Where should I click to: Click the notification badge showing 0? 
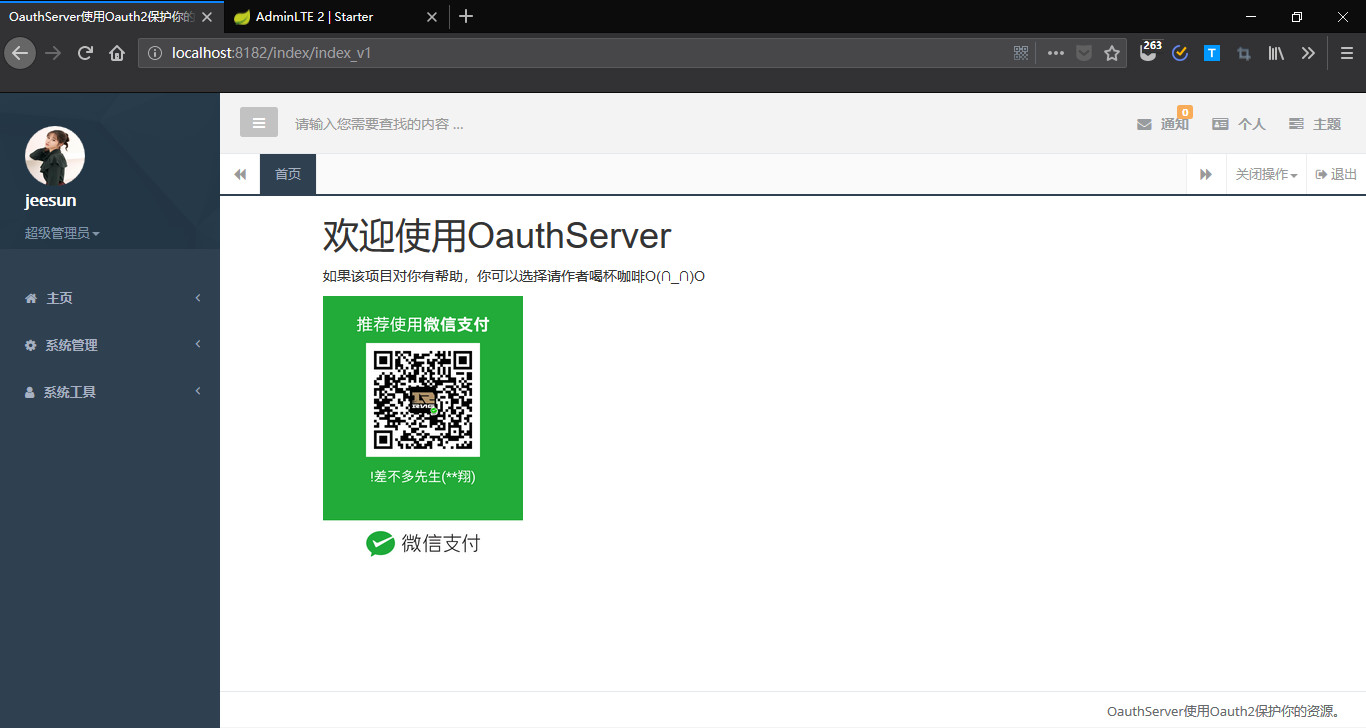click(1185, 113)
